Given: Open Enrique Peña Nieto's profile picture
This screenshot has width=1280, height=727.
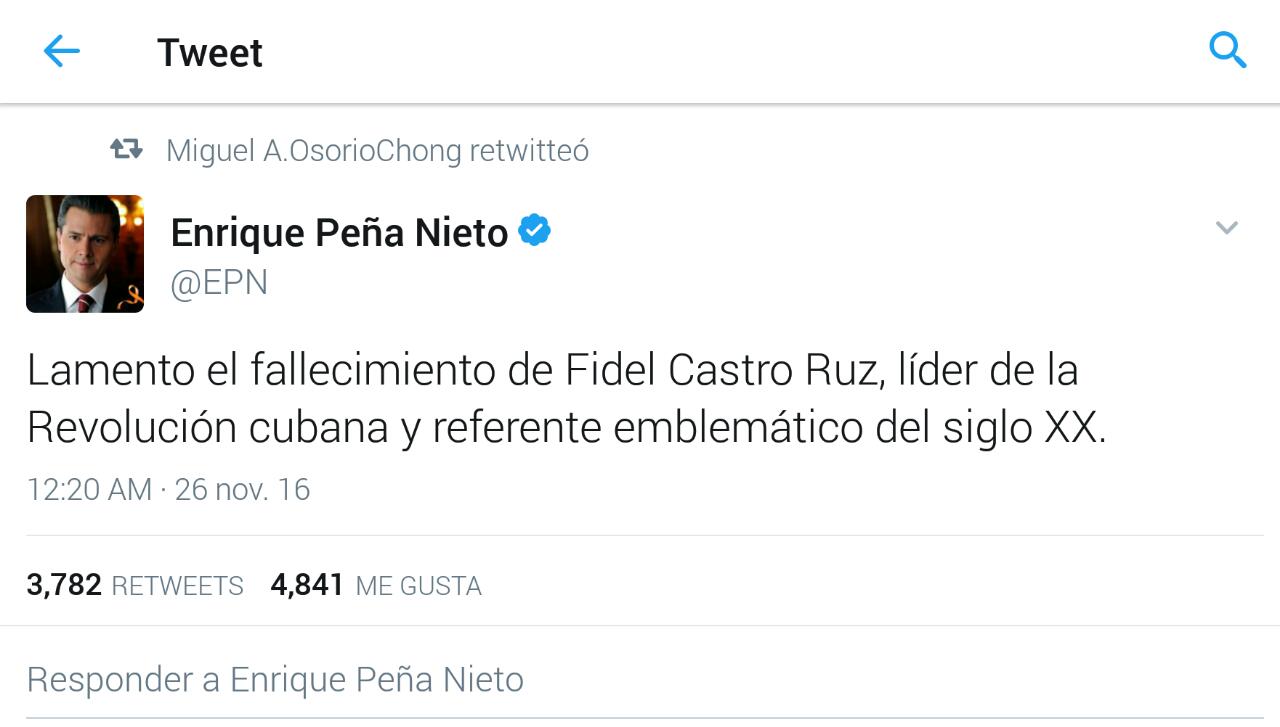Looking at the screenshot, I should (x=85, y=254).
